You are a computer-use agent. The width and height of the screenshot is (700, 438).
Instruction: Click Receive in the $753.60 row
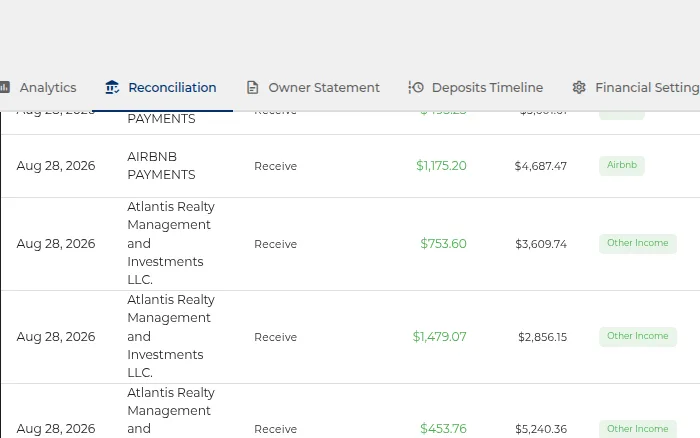coord(275,244)
